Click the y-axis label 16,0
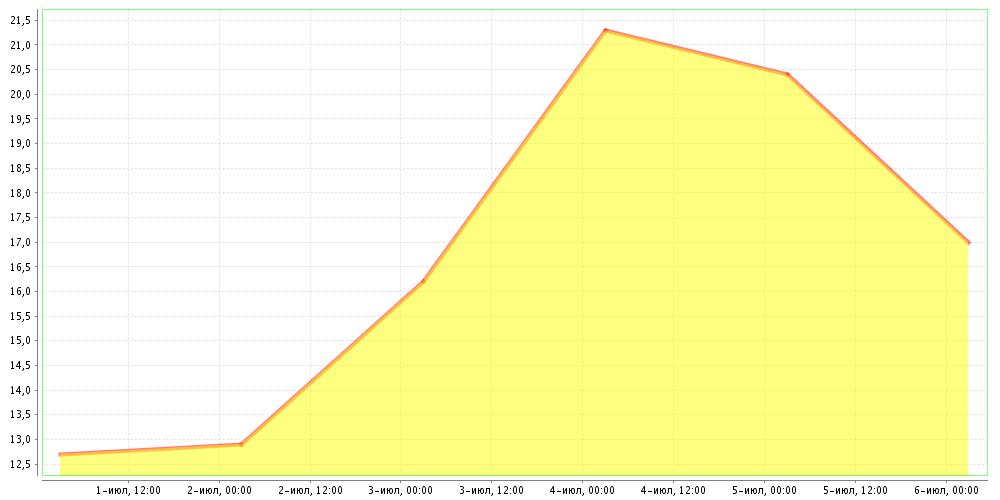The image size is (1000, 500). click(x=21, y=291)
